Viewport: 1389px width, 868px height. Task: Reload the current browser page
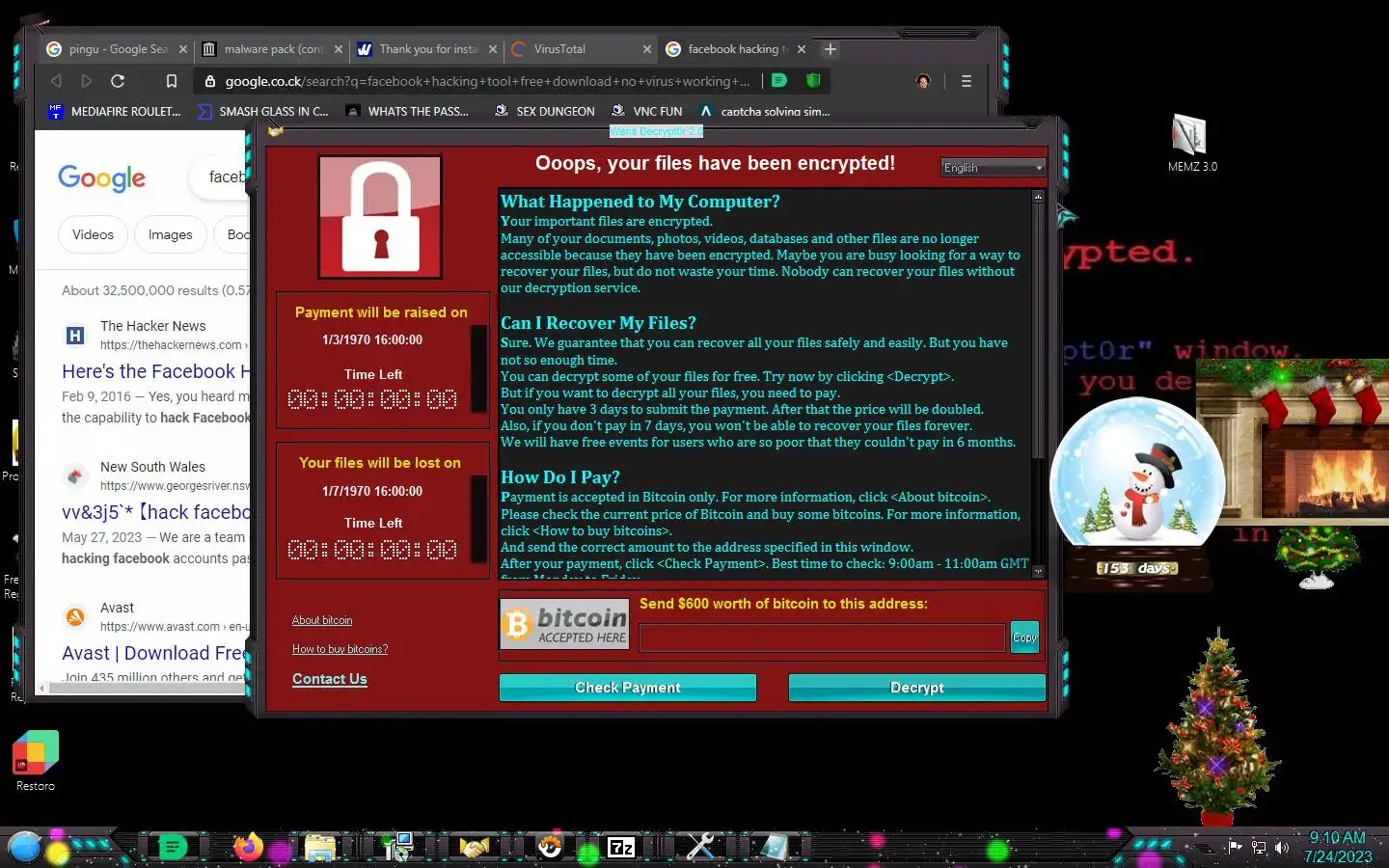(x=118, y=81)
